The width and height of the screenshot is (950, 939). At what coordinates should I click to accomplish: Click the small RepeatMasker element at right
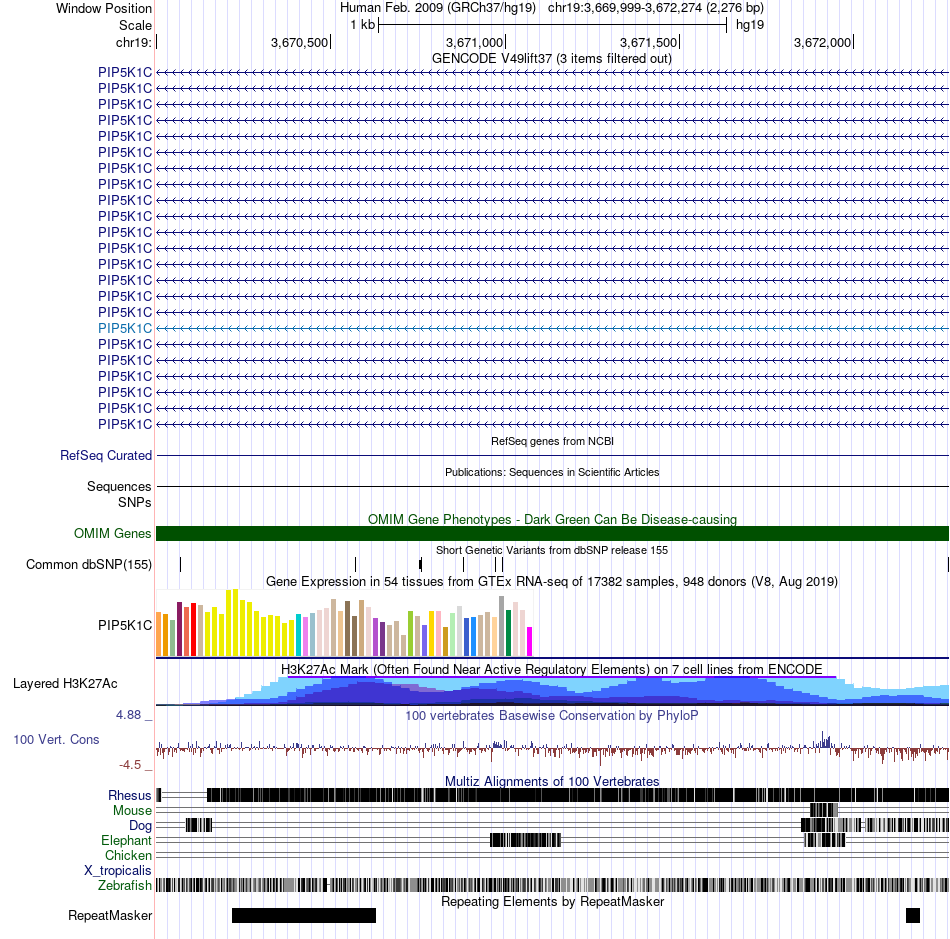(912, 915)
